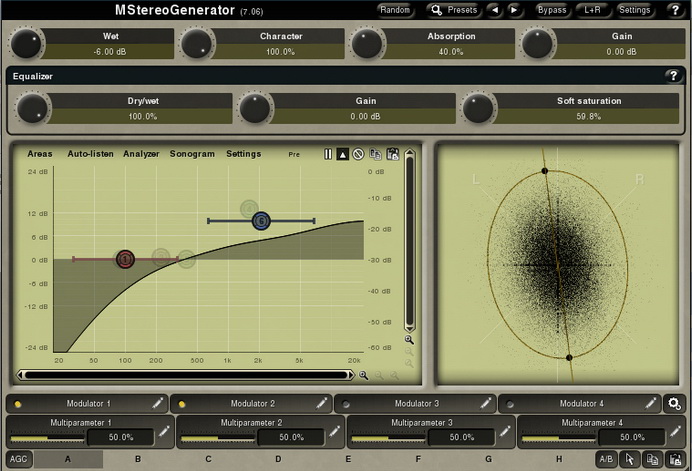Viewport: 692px width, 471px height.
Task: Select equalizer band 1 red node
Action: point(125,259)
